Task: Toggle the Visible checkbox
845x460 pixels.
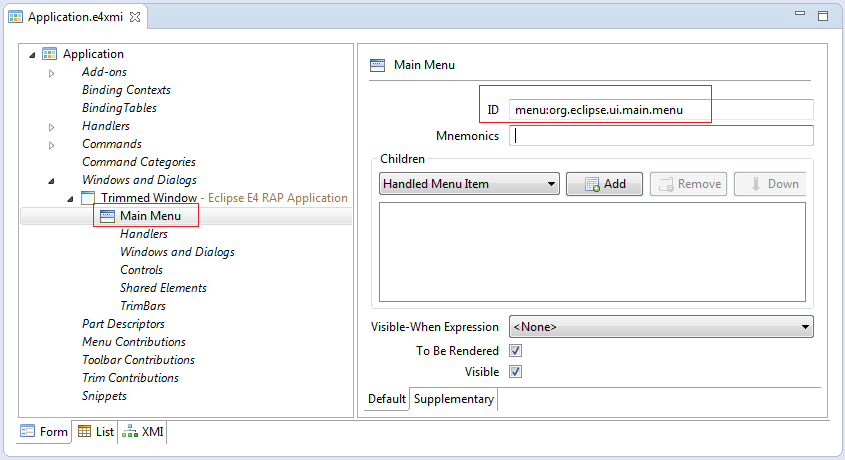Action: click(516, 372)
